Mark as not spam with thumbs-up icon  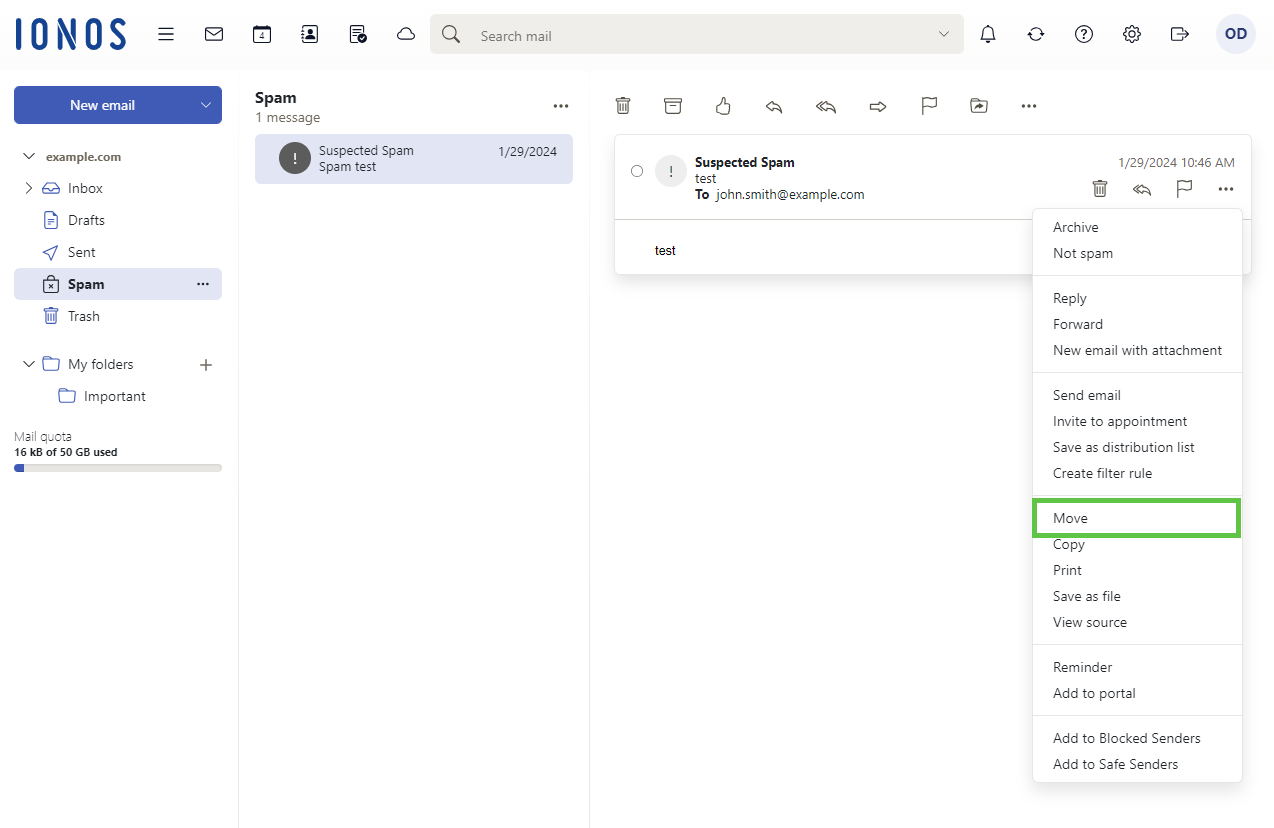pyautogui.click(x=724, y=106)
